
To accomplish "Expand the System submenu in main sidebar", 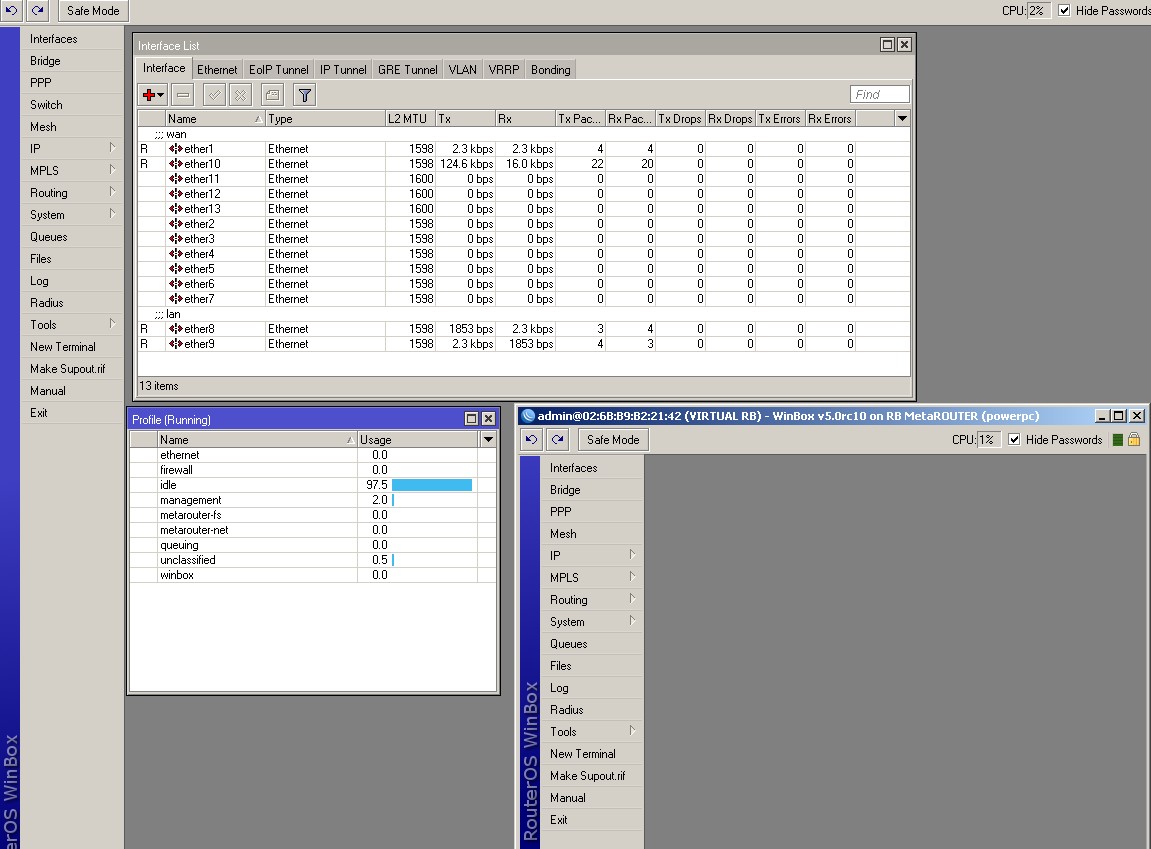I will click(112, 214).
